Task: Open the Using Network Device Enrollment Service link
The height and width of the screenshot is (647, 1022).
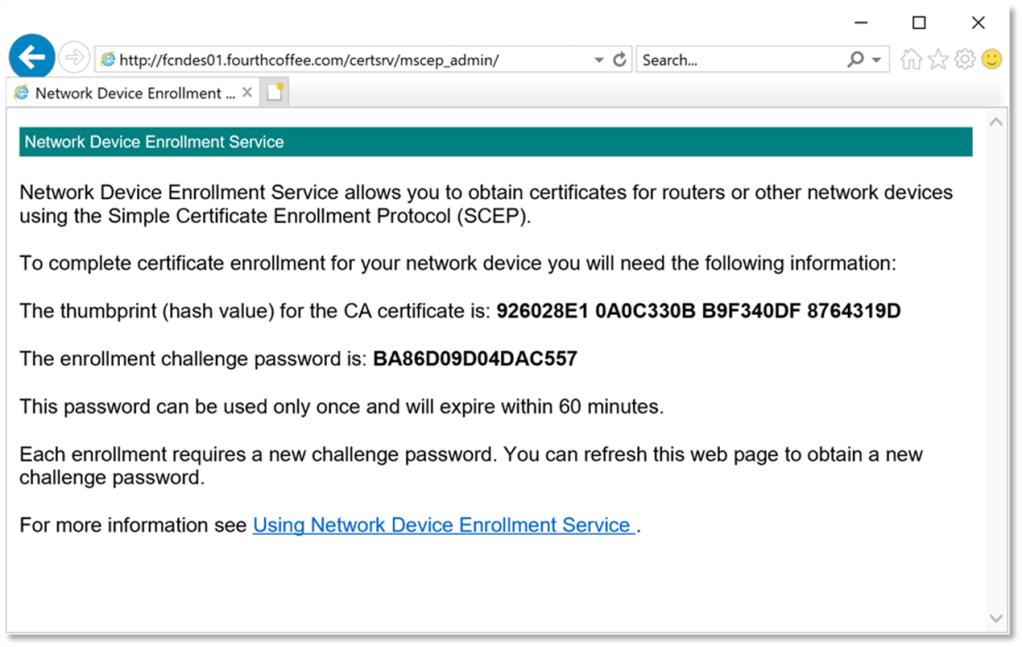Action: [443, 525]
